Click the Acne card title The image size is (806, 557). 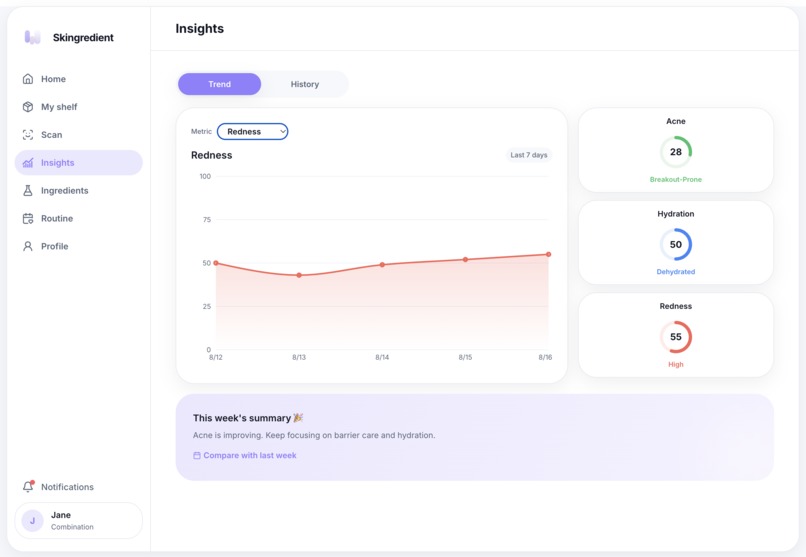point(675,121)
